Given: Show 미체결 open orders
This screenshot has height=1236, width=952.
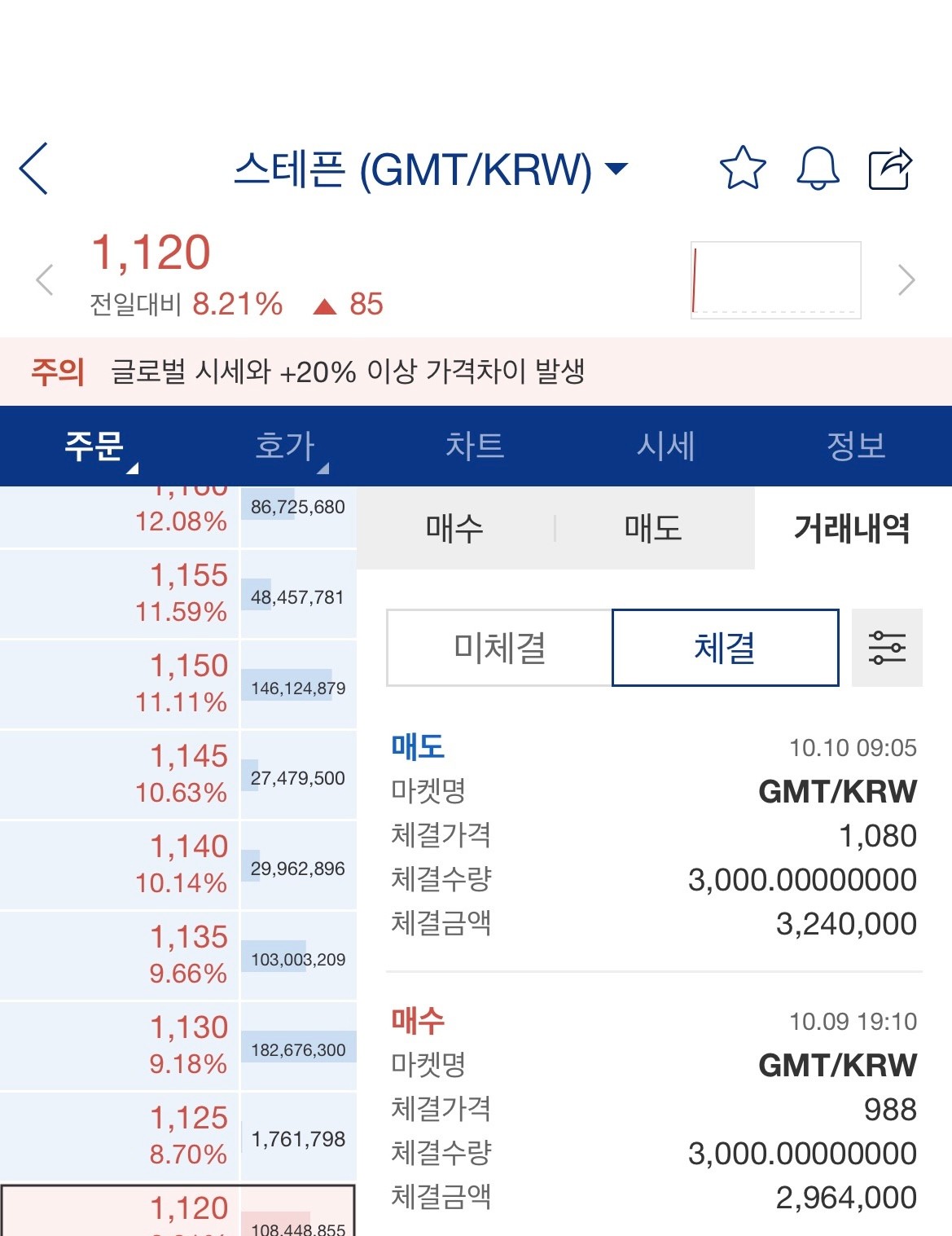Looking at the screenshot, I should pyautogui.click(x=499, y=648).
